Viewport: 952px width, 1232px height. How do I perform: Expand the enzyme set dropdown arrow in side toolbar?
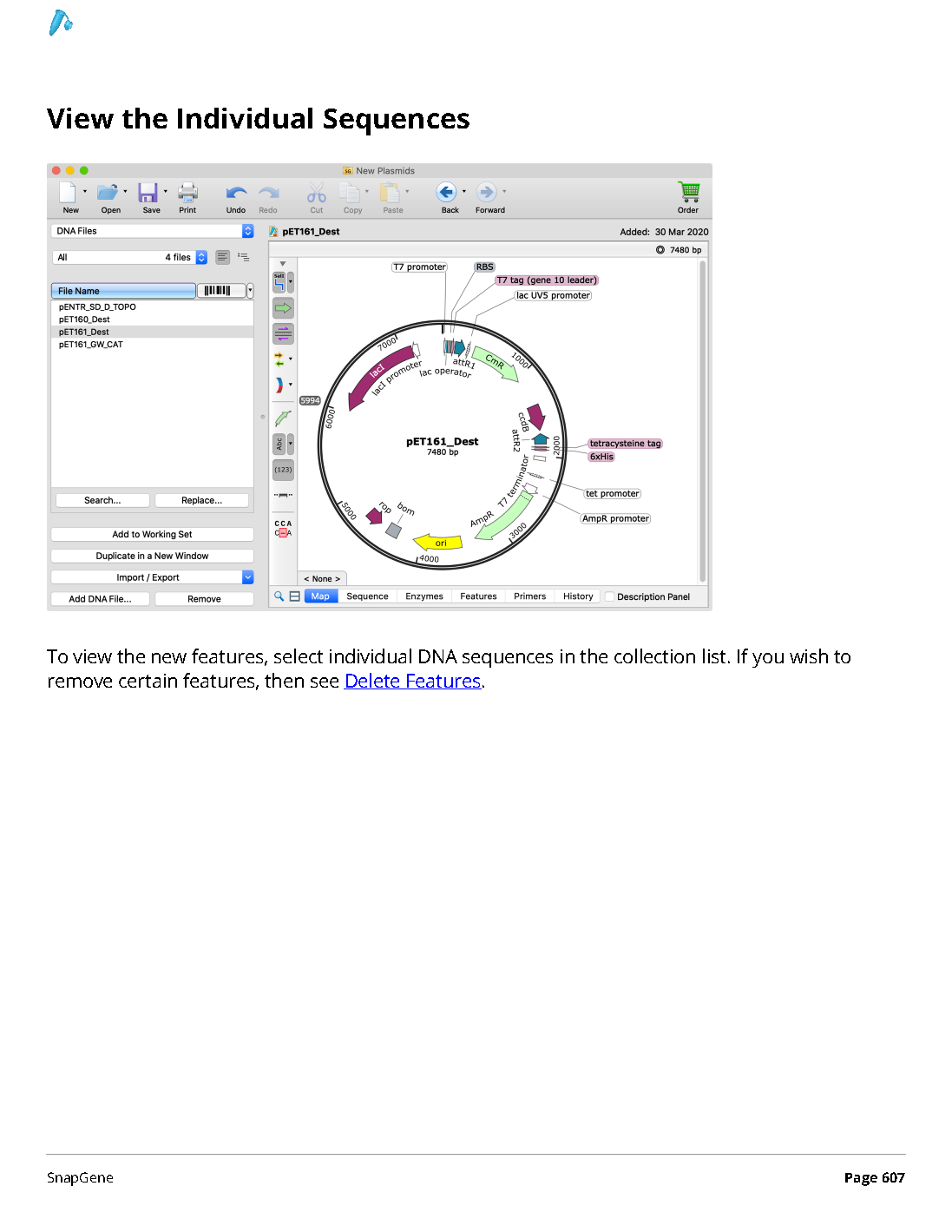point(291,282)
